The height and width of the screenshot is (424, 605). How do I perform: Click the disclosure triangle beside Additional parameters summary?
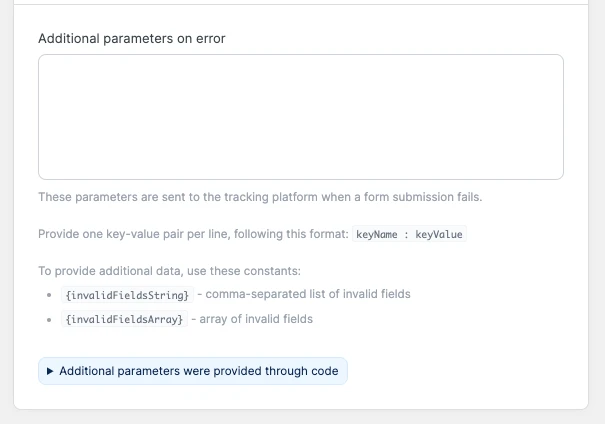click(50, 371)
